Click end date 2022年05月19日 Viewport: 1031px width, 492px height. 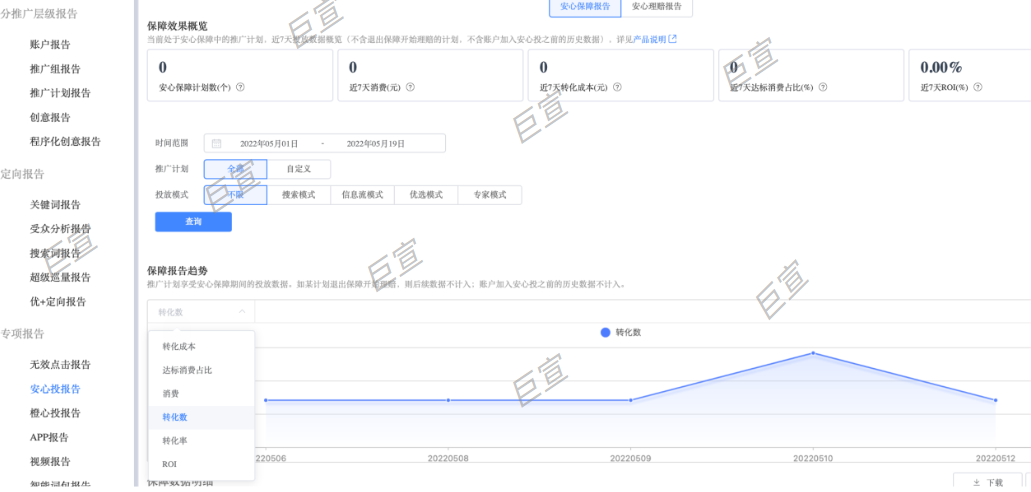tap(375, 143)
